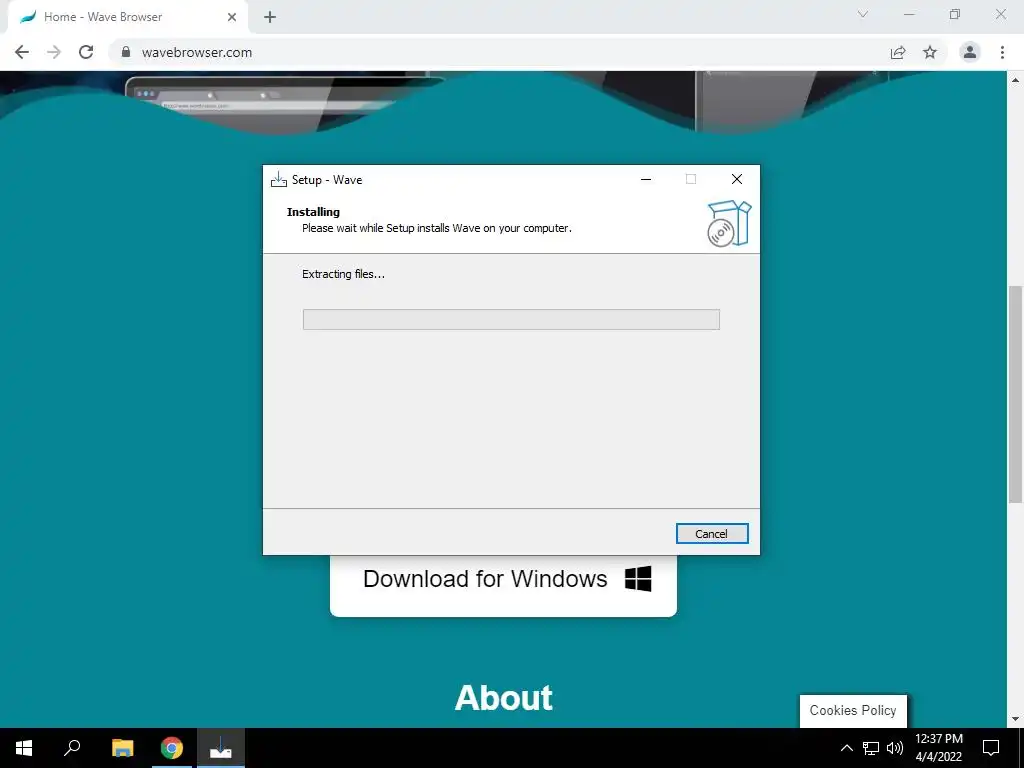Open the tab search chevron

pos(863,14)
